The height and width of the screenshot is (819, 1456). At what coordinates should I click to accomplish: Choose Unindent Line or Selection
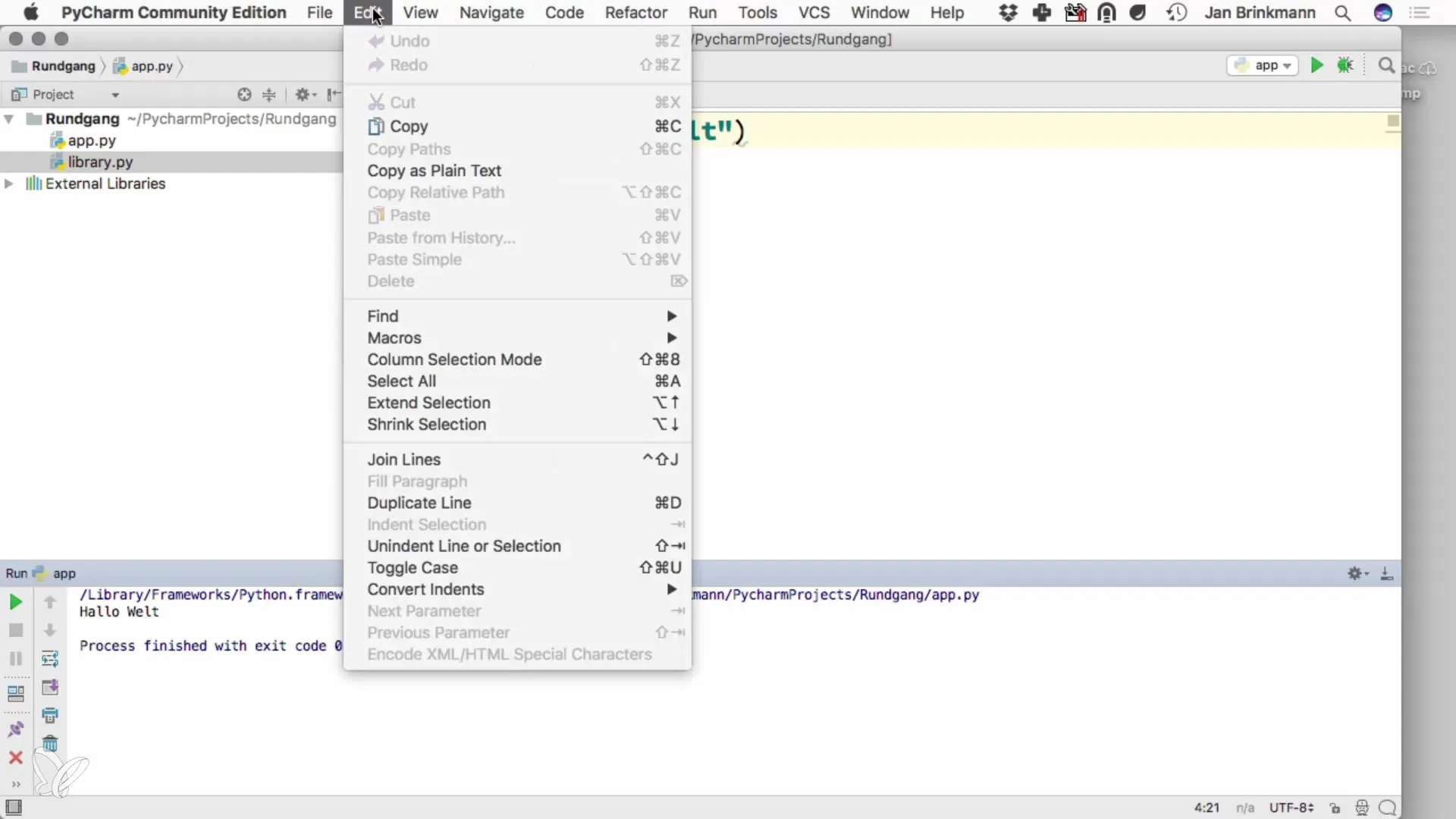point(518,546)
